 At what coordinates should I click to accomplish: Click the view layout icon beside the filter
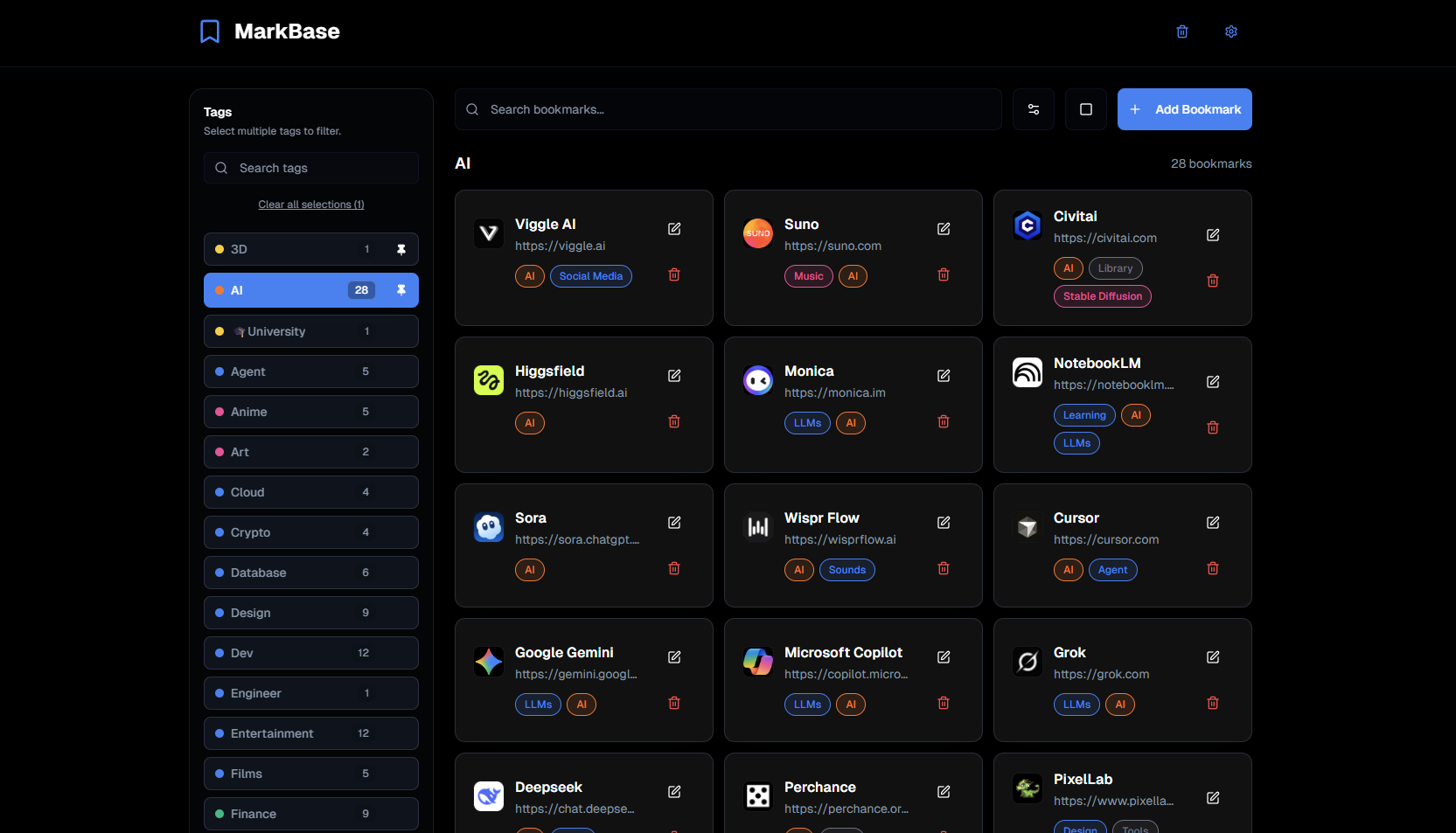coord(1085,109)
